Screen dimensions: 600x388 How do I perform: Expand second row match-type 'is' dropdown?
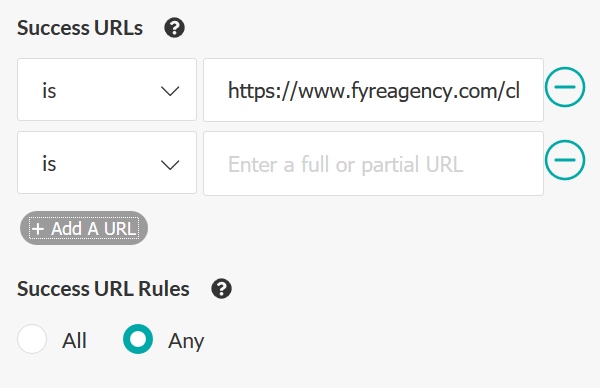[x=107, y=163]
